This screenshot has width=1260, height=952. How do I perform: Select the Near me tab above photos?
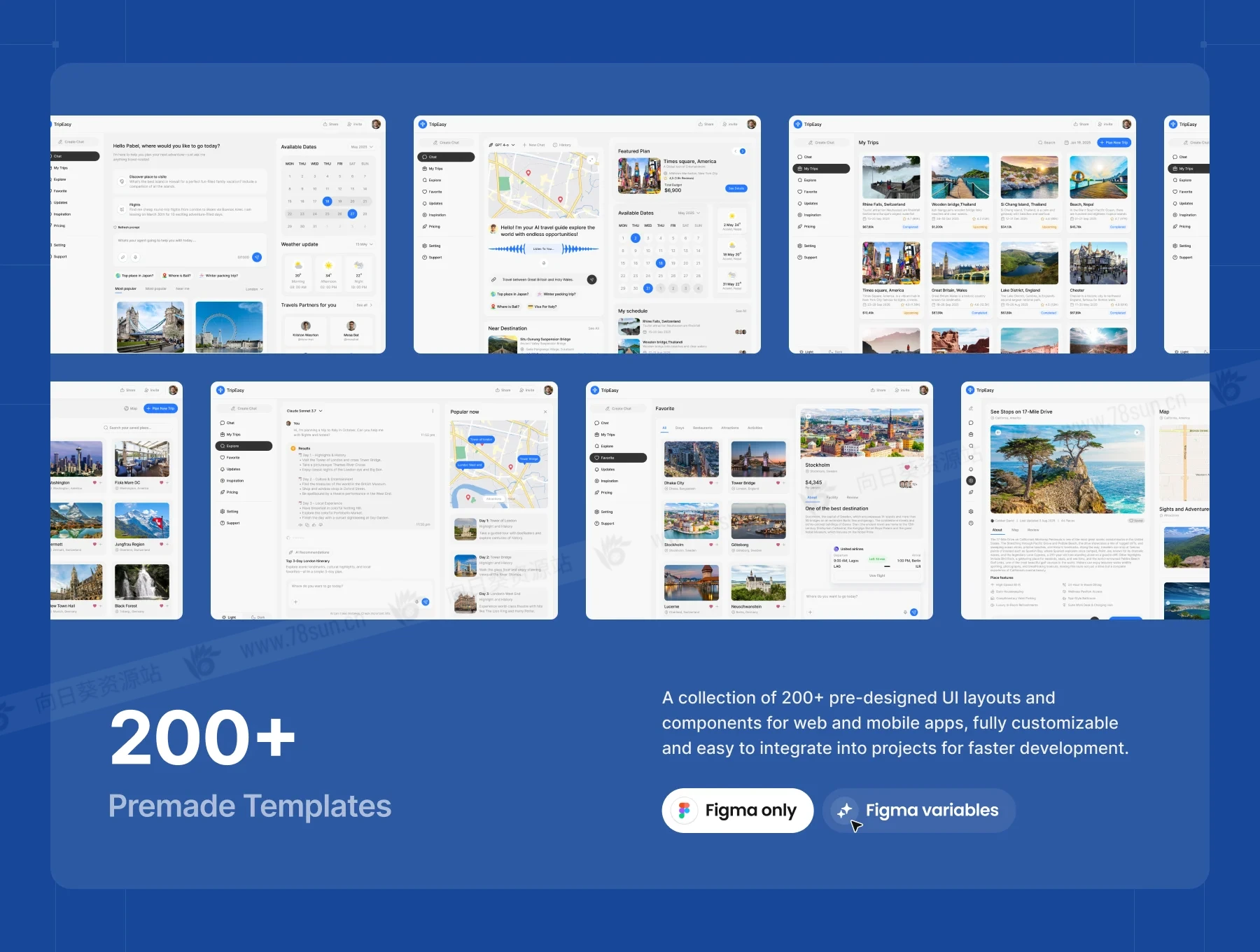click(x=182, y=288)
